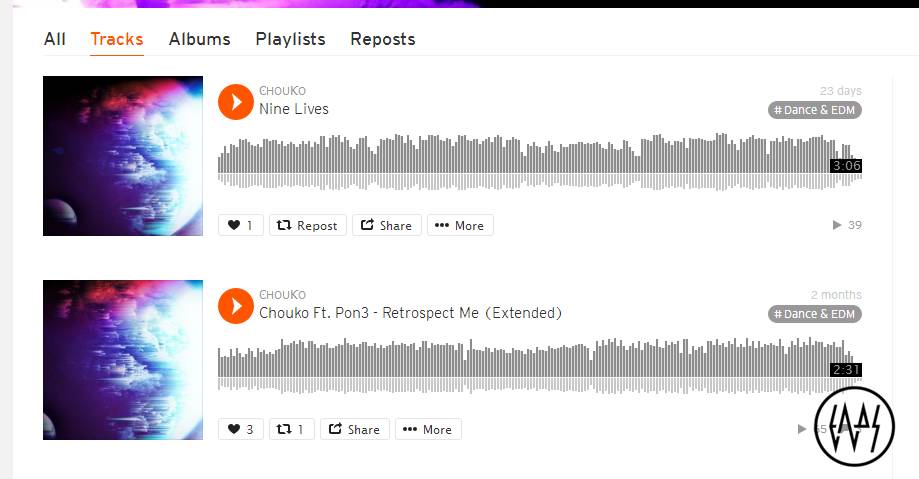Open the Playlists tab
Screen dimensions: 919x479
(x=290, y=39)
